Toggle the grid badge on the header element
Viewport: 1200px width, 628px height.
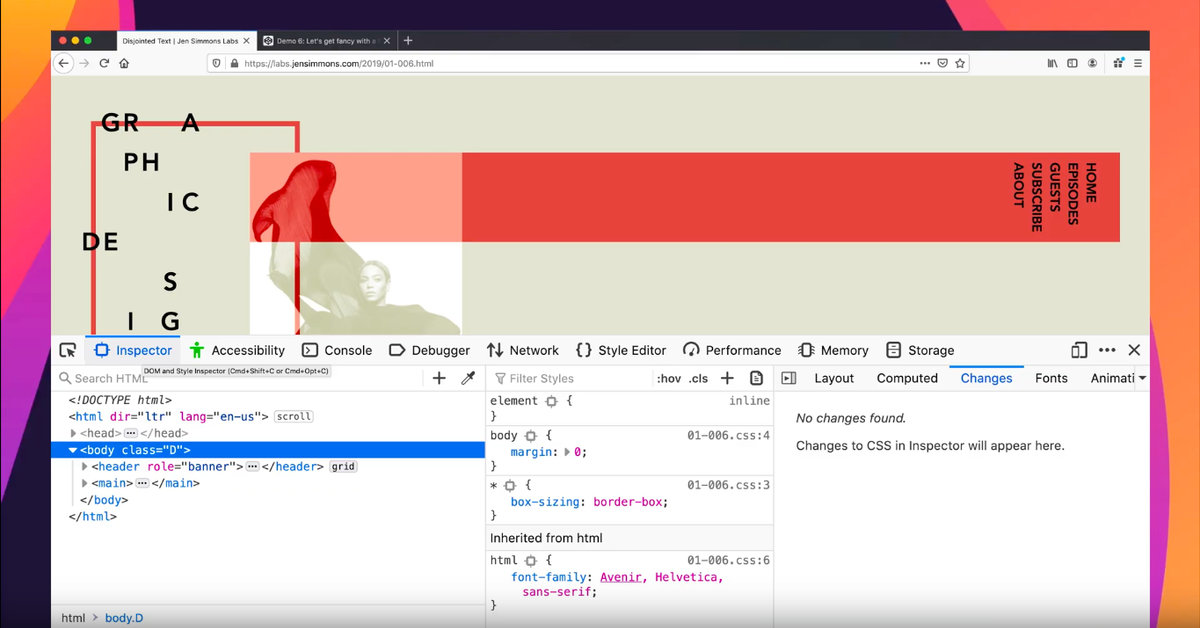click(343, 466)
